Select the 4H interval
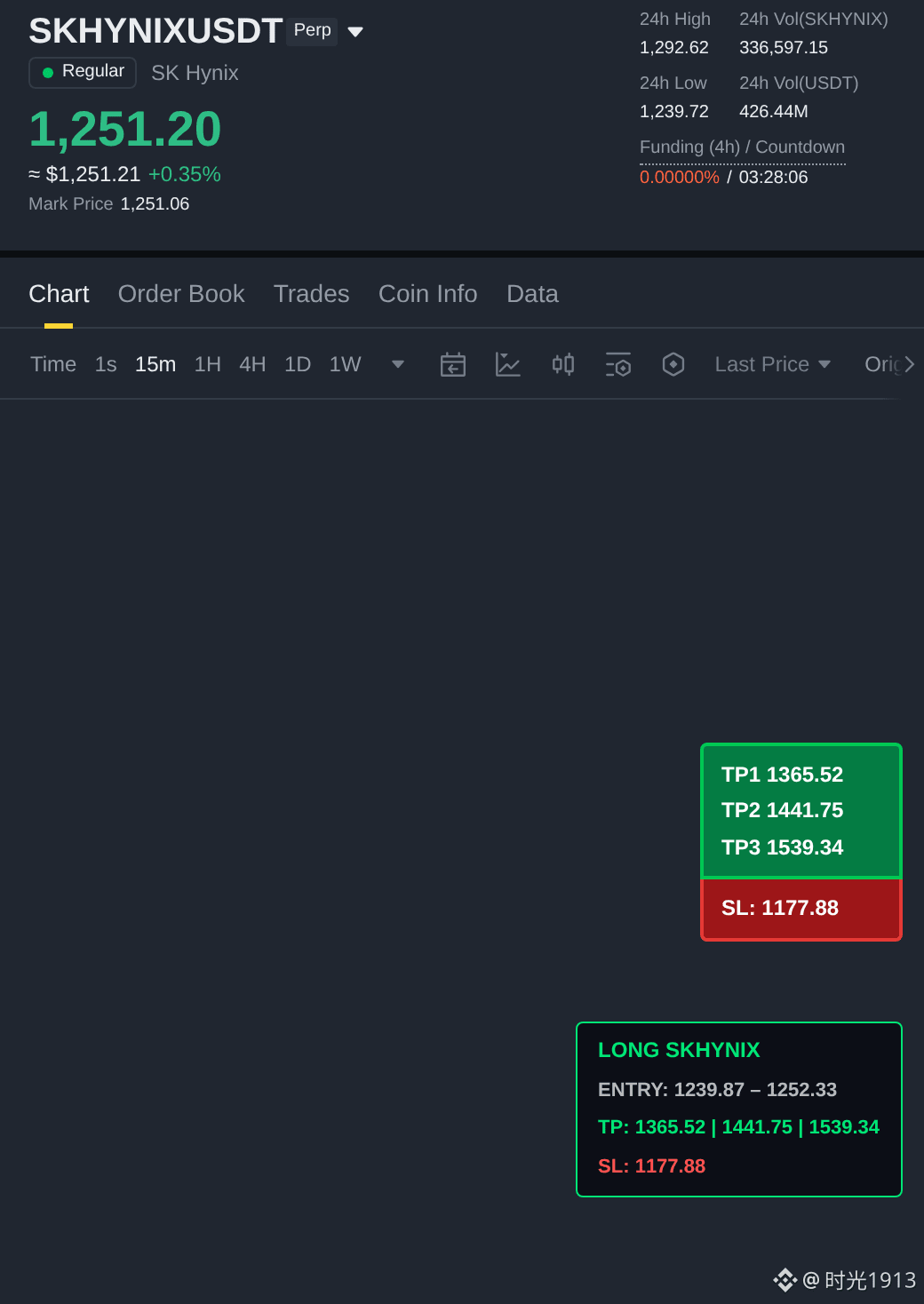Screen dimensions: 924x1304 (252, 364)
